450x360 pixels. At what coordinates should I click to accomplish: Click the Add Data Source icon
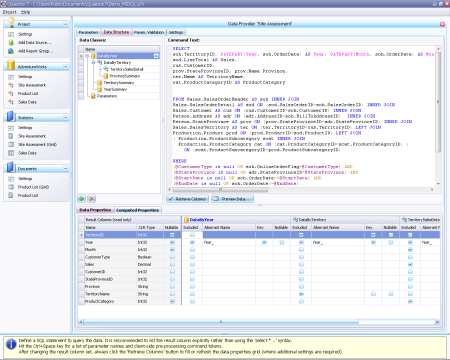[x=11, y=43]
